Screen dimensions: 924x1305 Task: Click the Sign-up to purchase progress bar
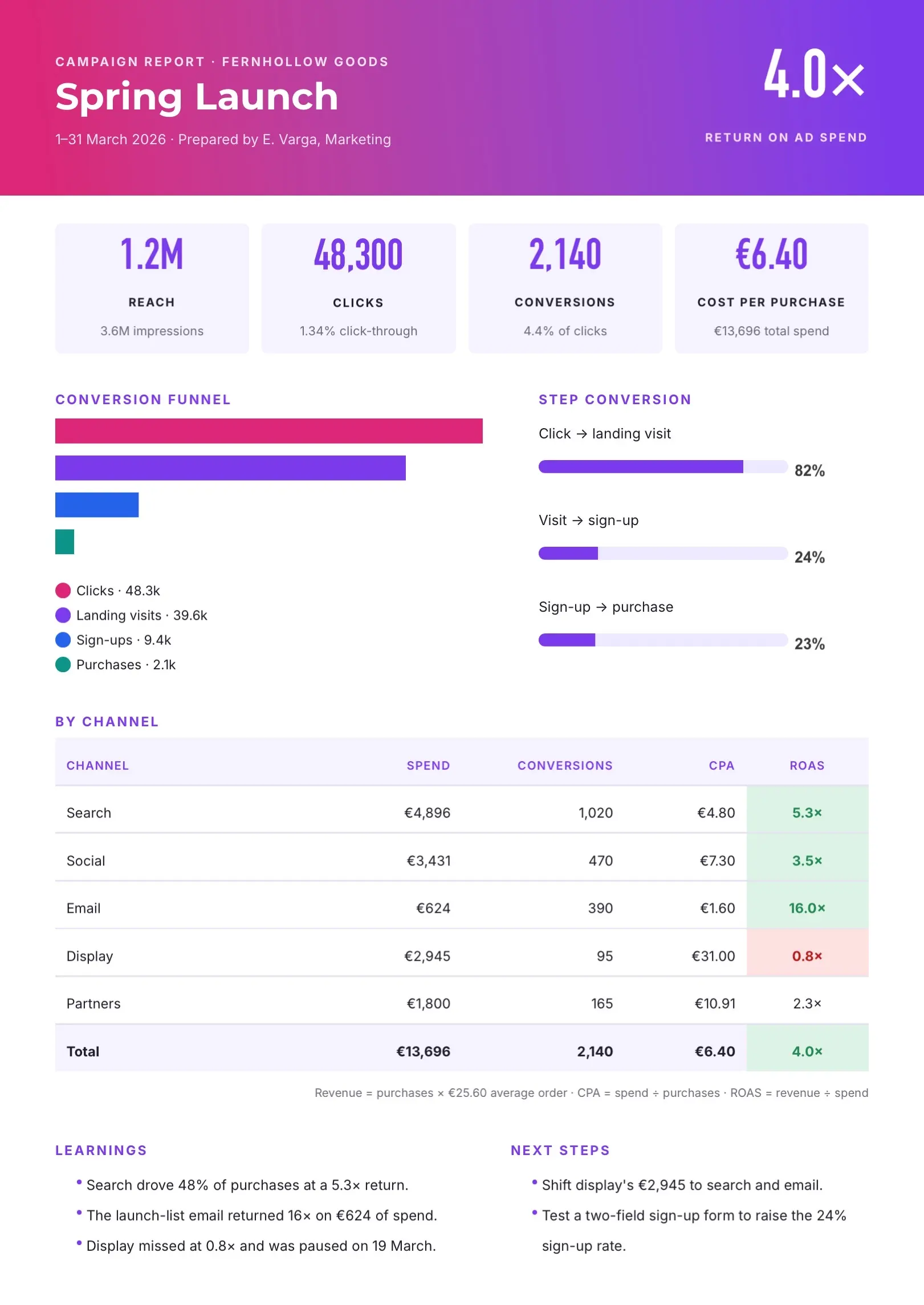tap(663, 640)
